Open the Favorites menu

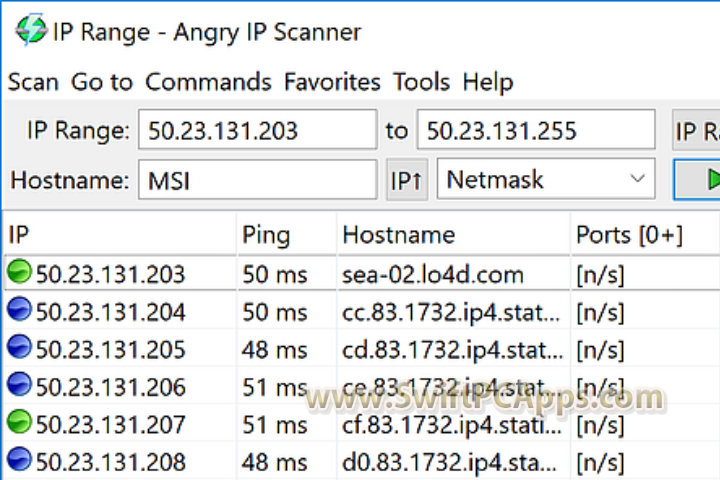(x=332, y=82)
